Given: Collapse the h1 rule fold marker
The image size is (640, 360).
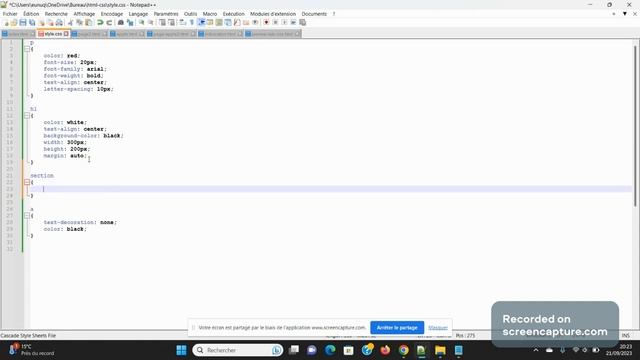Looking at the screenshot, I should point(27,116).
